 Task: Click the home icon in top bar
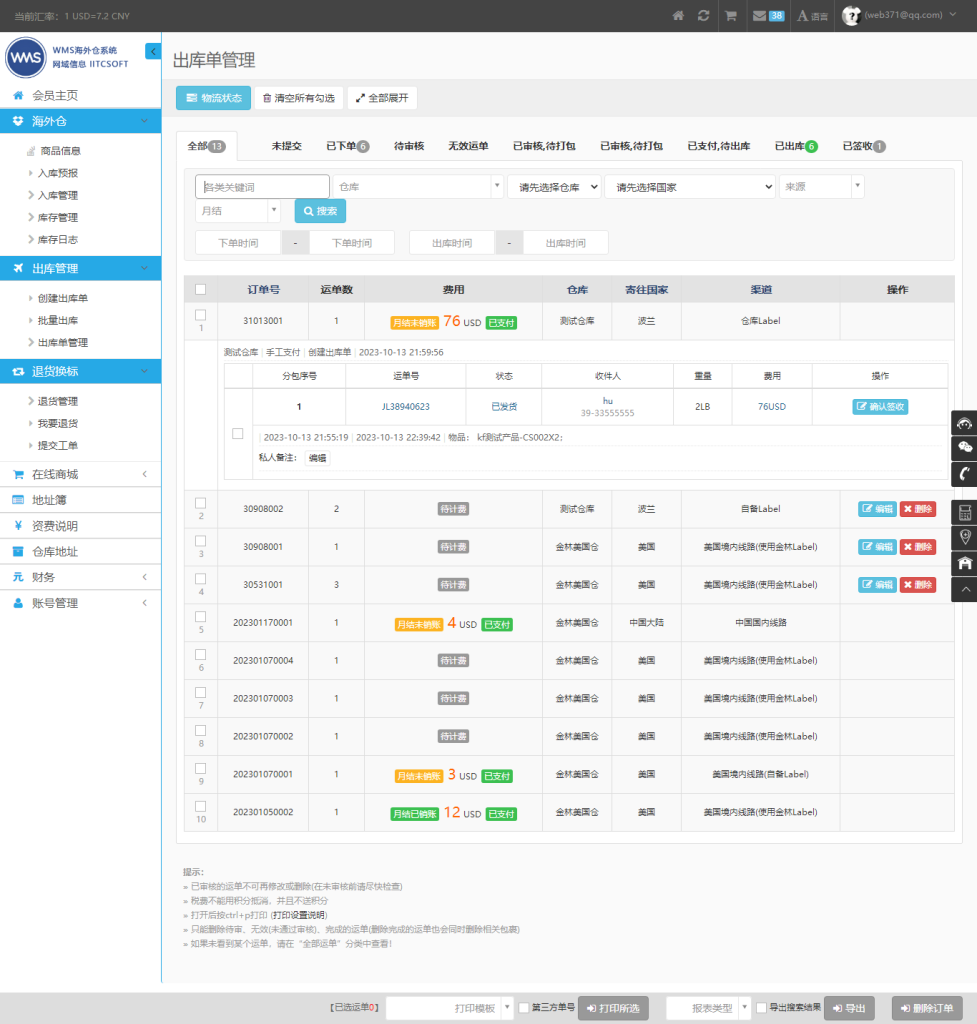(678, 16)
